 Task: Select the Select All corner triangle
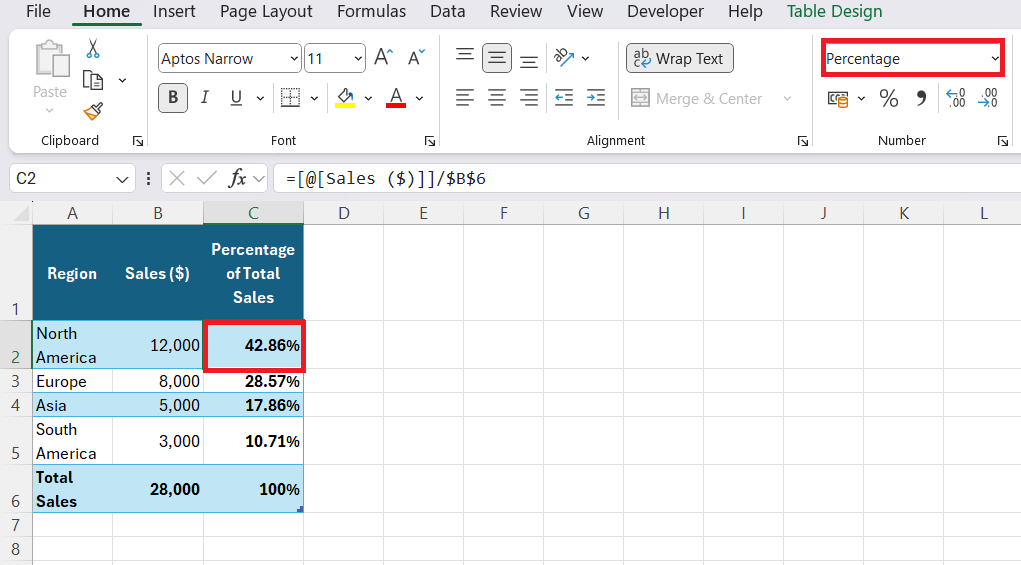(x=22, y=213)
